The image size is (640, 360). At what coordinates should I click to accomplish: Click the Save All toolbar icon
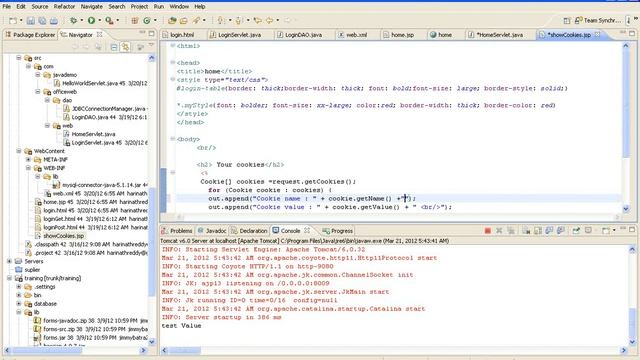(42, 20)
